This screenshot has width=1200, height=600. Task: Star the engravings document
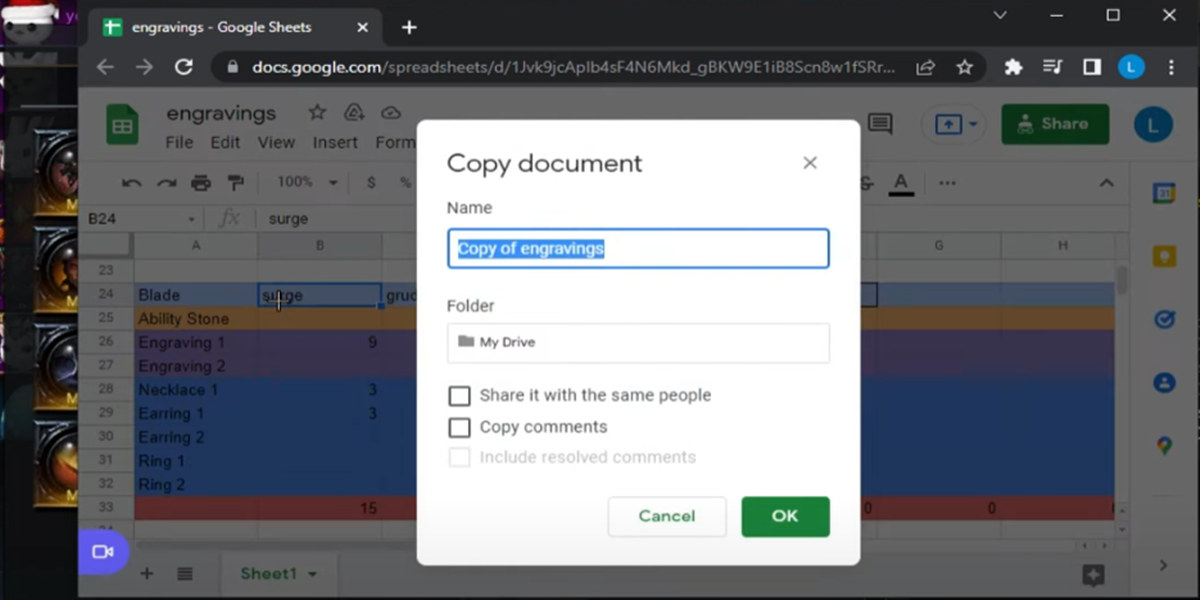pyautogui.click(x=317, y=112)
